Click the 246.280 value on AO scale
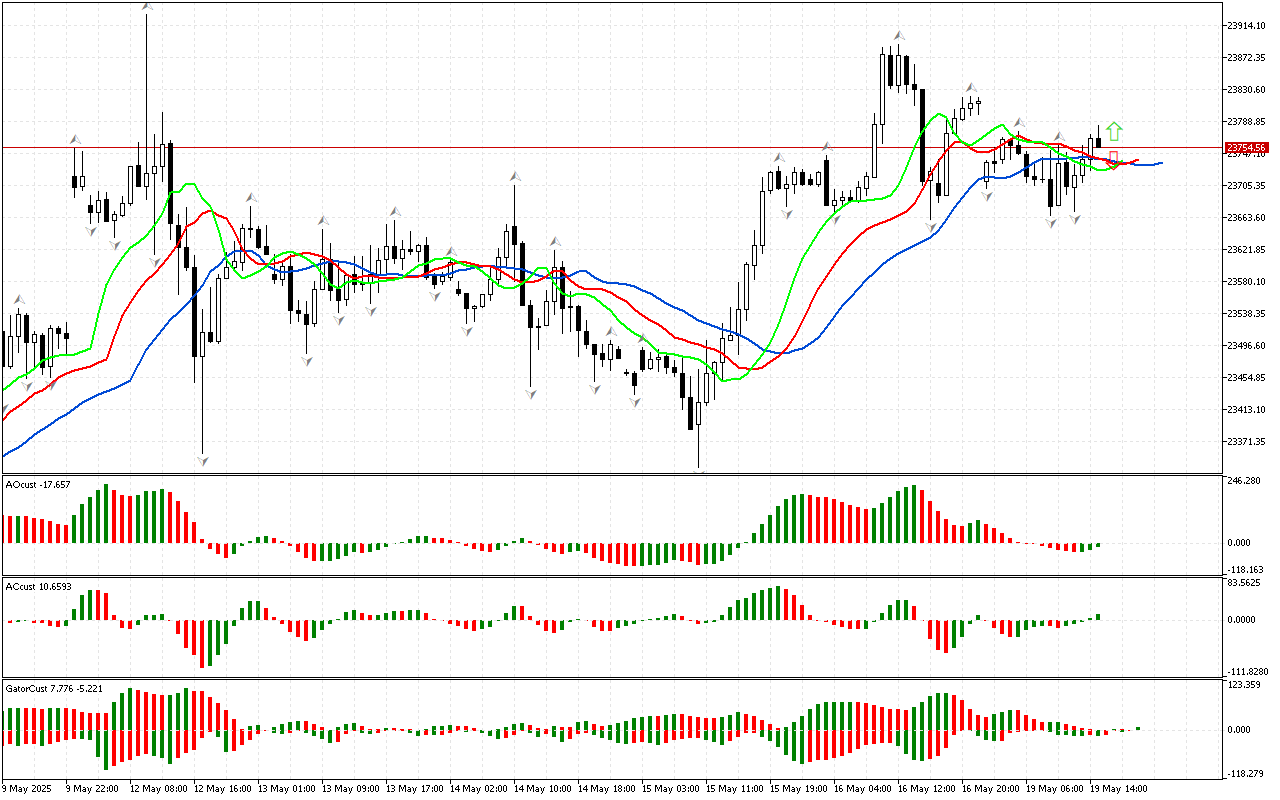 pos(1244,481)
